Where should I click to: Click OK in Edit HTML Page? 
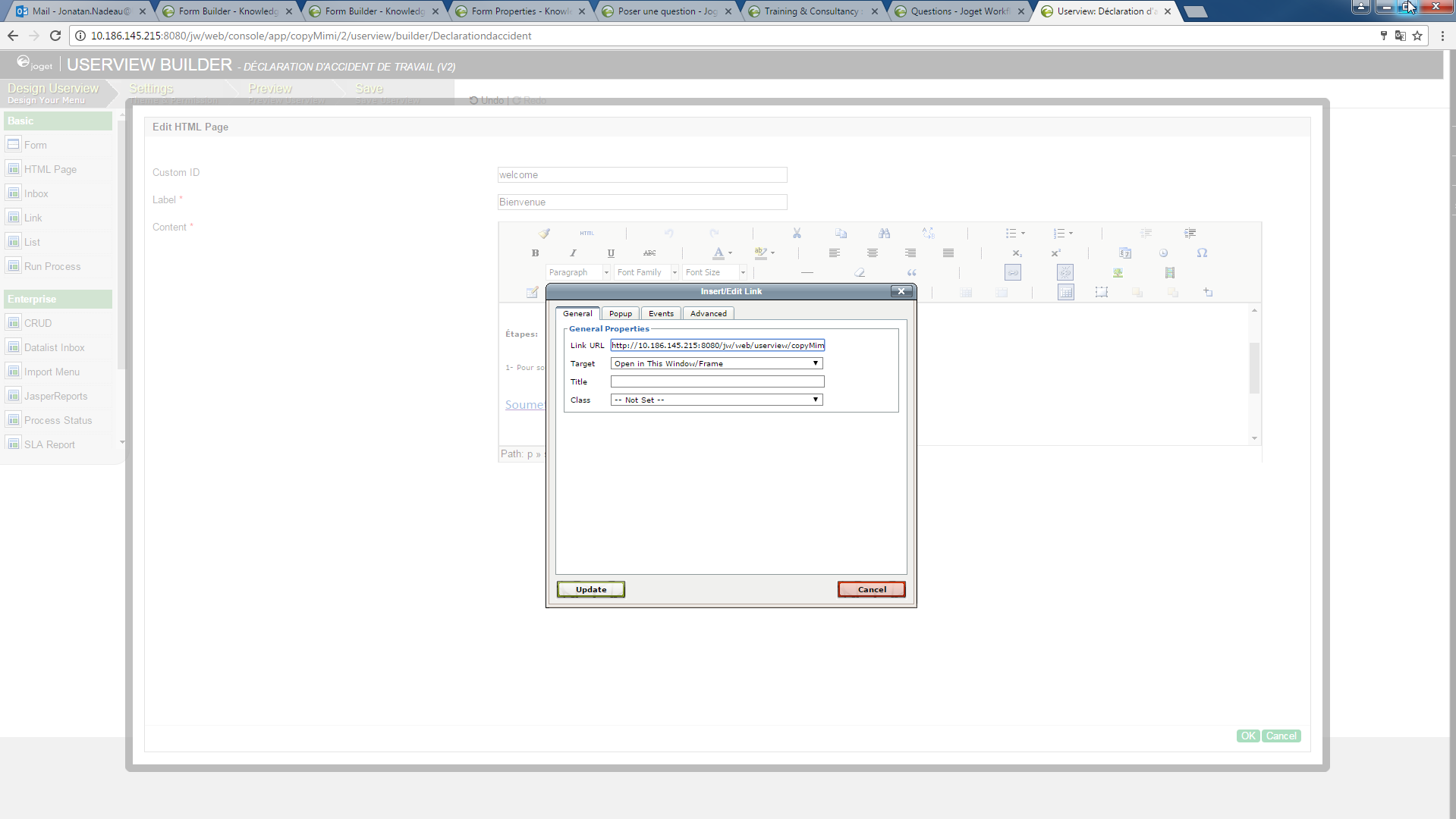1248,736
